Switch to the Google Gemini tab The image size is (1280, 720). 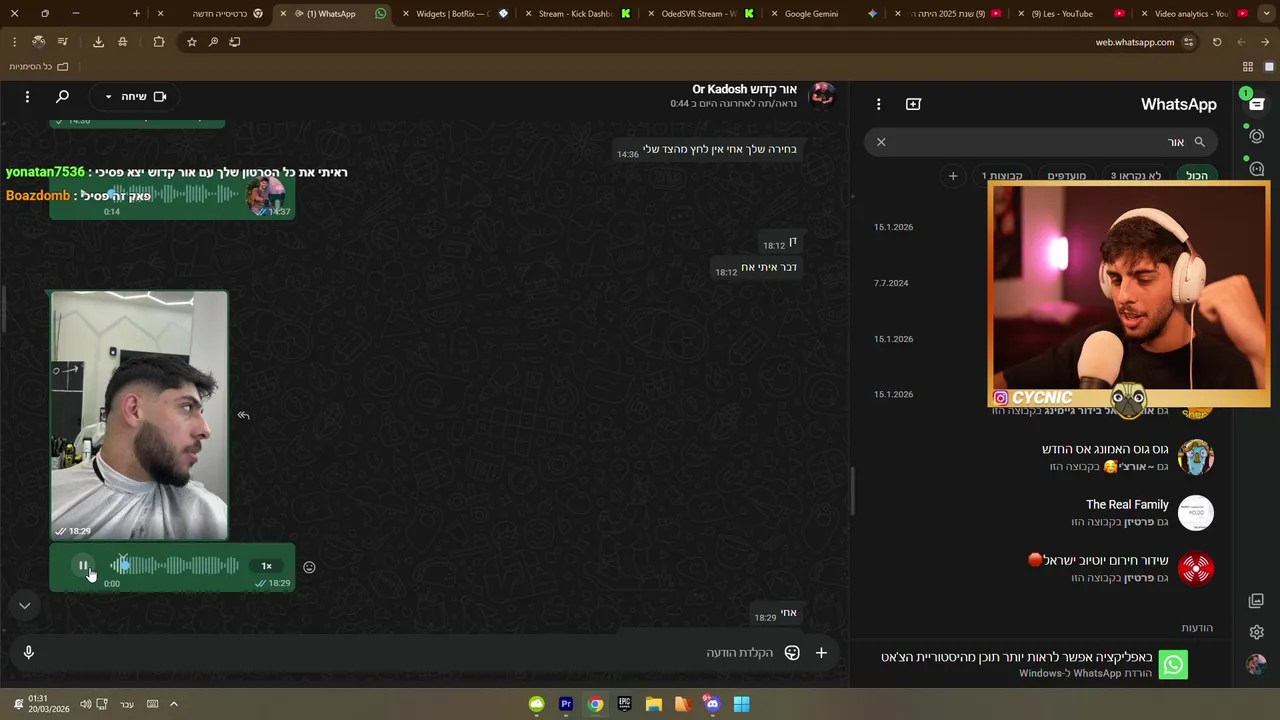pos(822,14)
